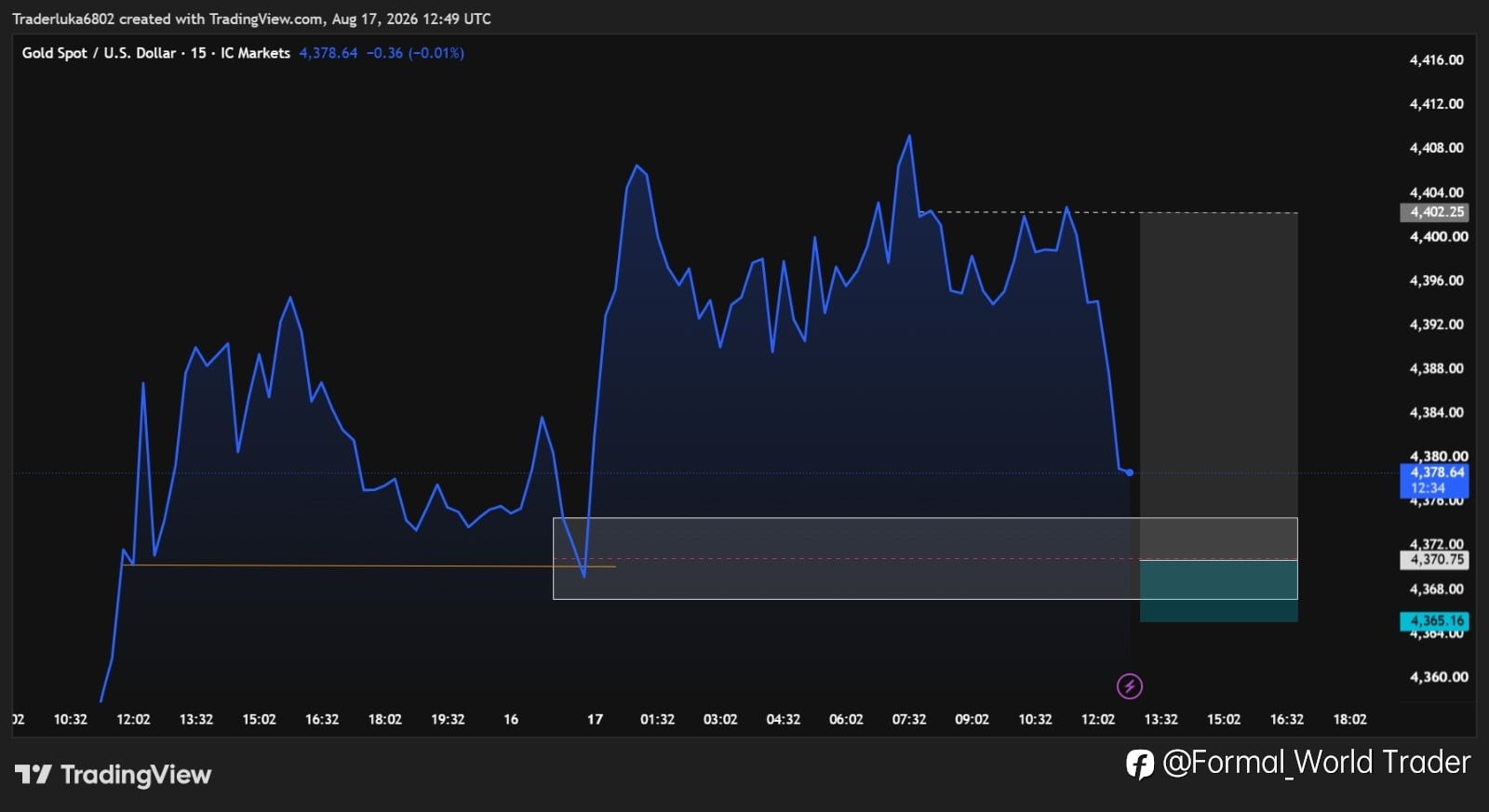Image resolution: width=1489 pixels, height=812 pixels.
Task: Select the 4,370.75 entry price label
Action: [1435, 560]
